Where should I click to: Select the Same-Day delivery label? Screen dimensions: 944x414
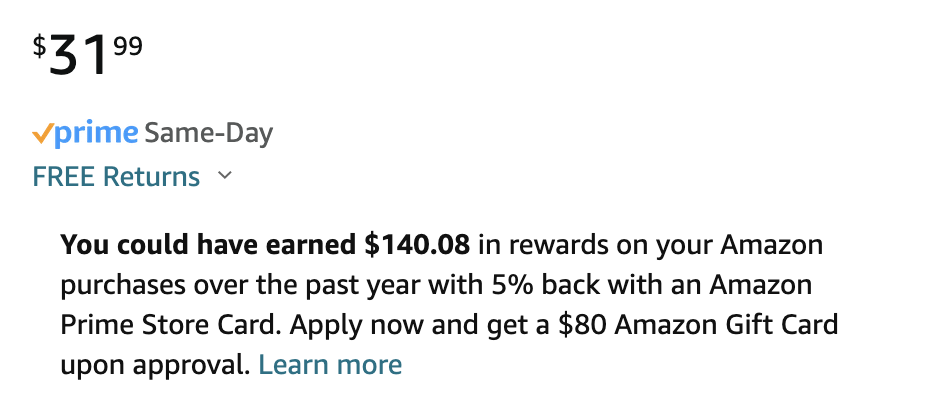(x=209, y=134)
